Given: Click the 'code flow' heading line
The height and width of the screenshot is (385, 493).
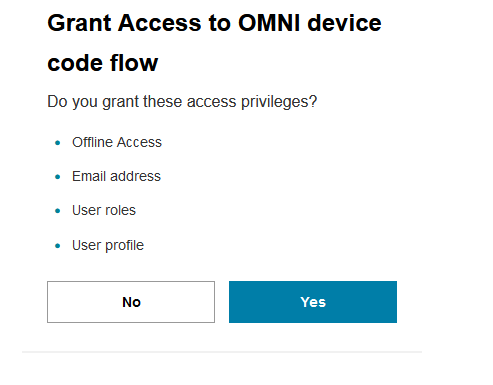Looking at the screenshot, I should point(103,63).
